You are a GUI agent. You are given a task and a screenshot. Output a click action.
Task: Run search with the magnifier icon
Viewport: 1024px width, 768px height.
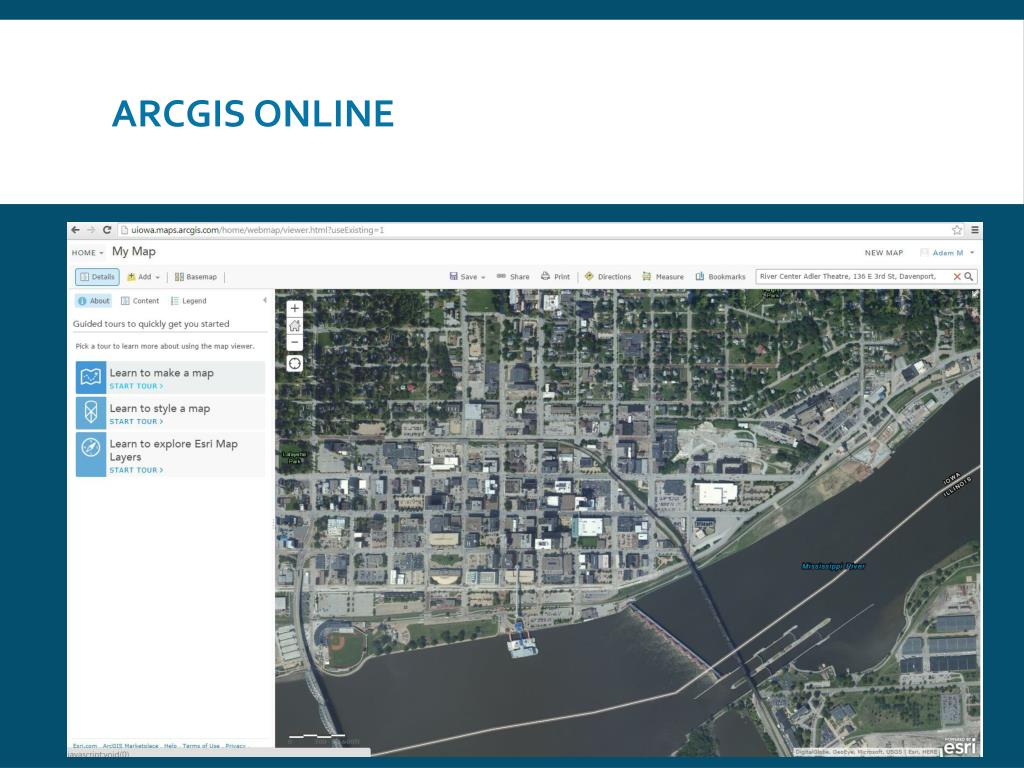pyautogui.click(x=969, y=277)
